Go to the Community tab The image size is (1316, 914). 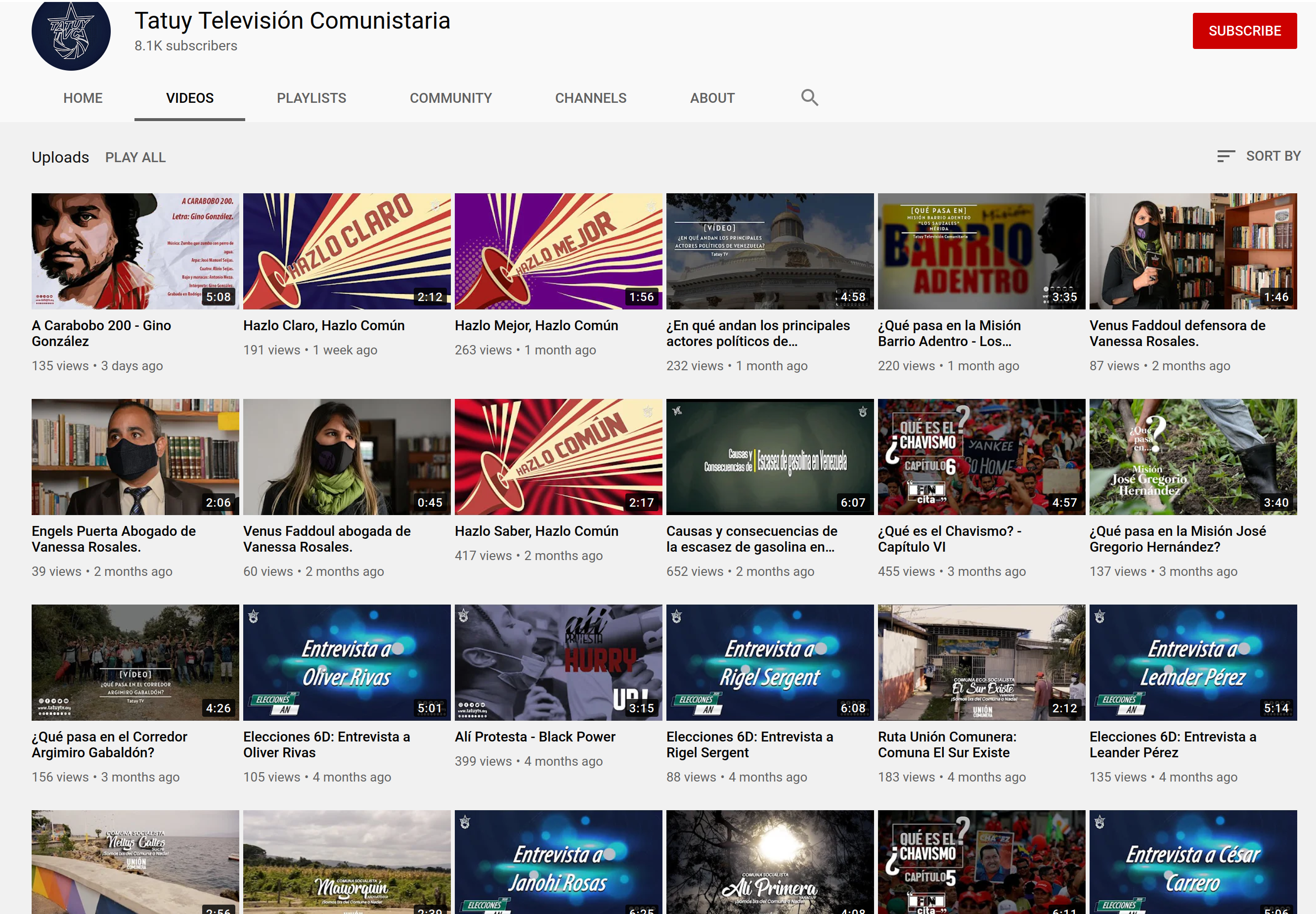[451, 98]
